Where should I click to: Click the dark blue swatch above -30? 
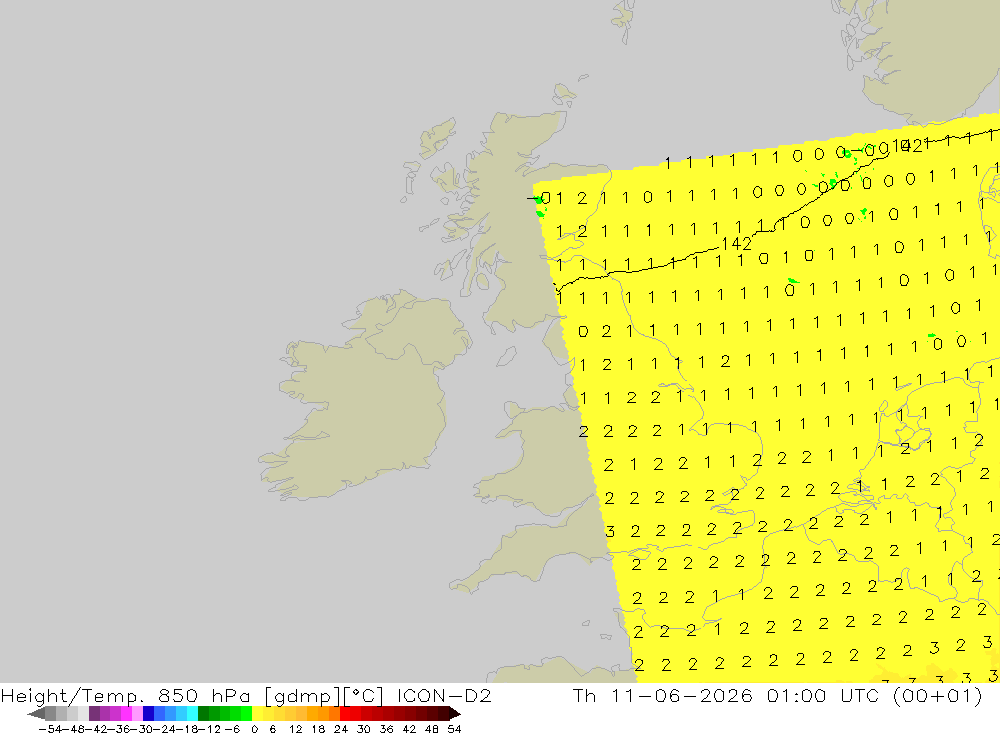[149, 713]
